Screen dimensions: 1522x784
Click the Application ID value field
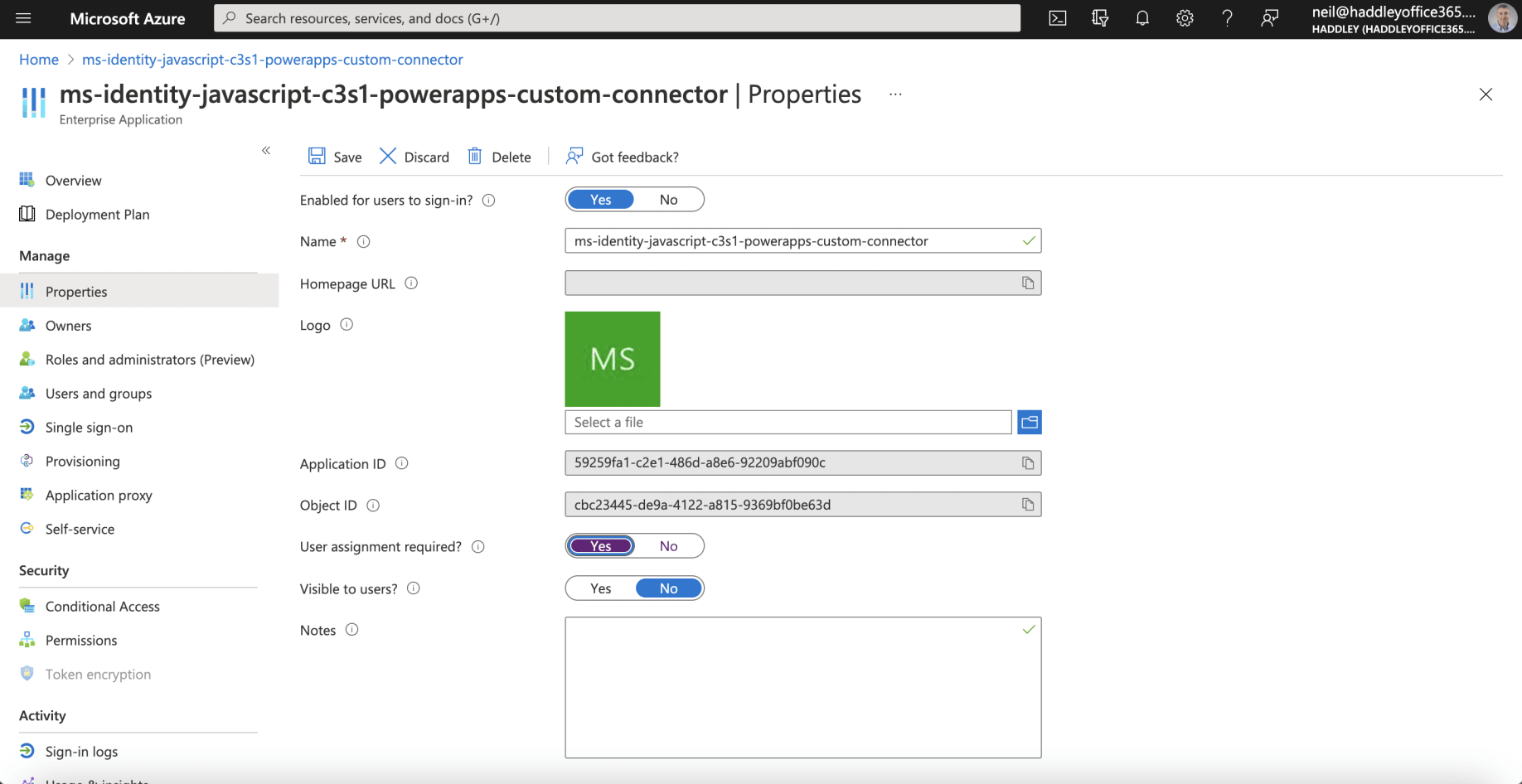point(802,463)
